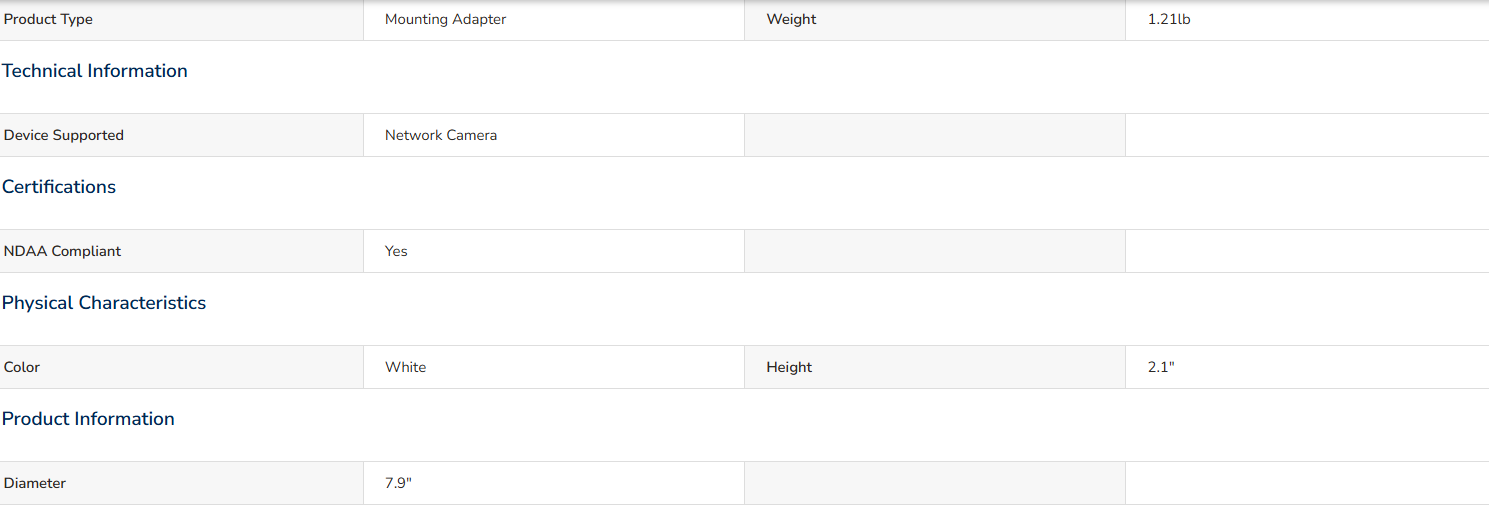This screenshot has width=1489, height=506.
Task: Select the Network Camera value
Action: pos(441,135)
